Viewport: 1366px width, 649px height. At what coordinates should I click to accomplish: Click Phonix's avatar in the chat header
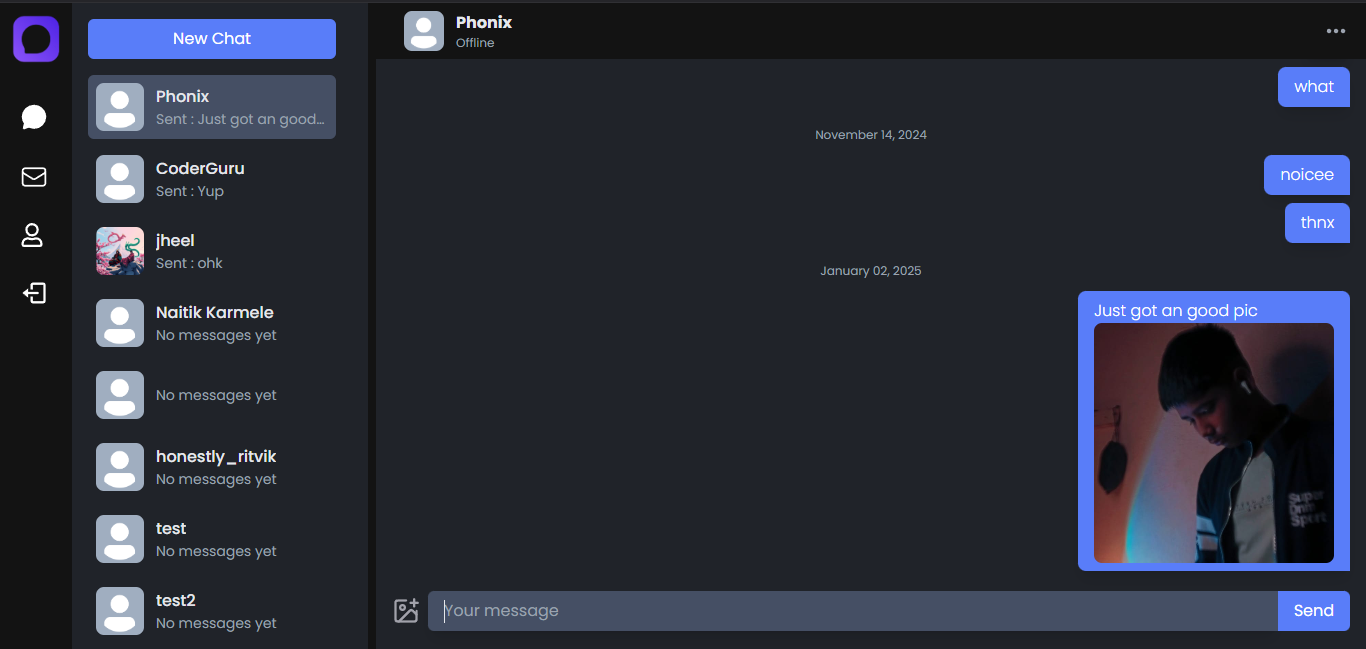tap(424, 31)
